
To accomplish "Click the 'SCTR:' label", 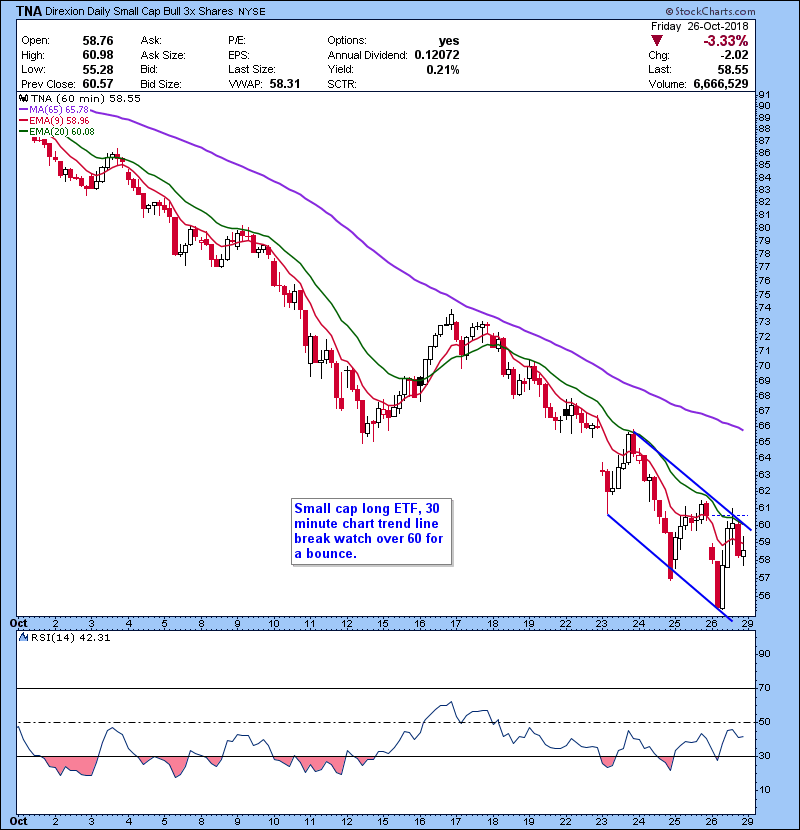I will [341, 84].
